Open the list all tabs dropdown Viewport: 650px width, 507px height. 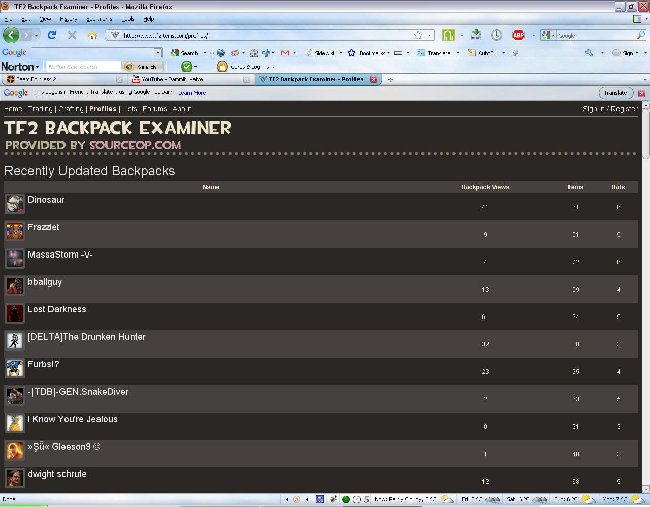645,79
